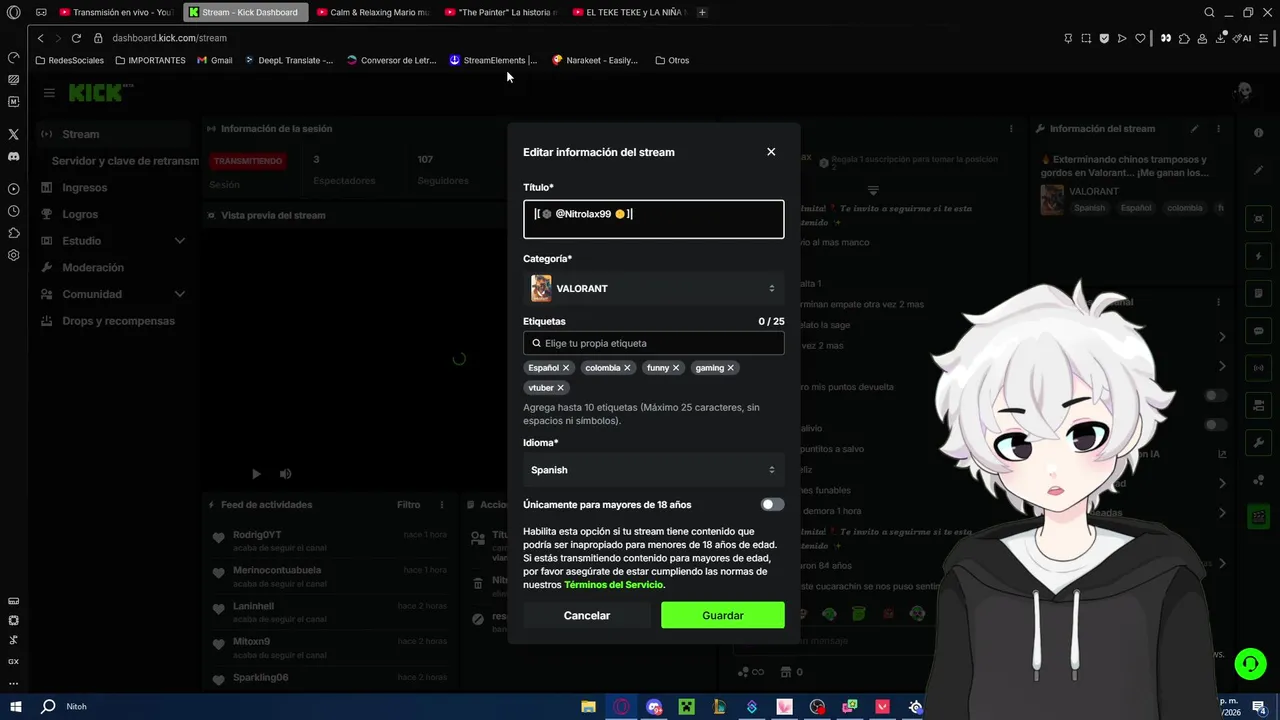Viewport: 1280px width, 720px height.
Task: Open File Explorer from the taskbar
Action: coord(589,707)
